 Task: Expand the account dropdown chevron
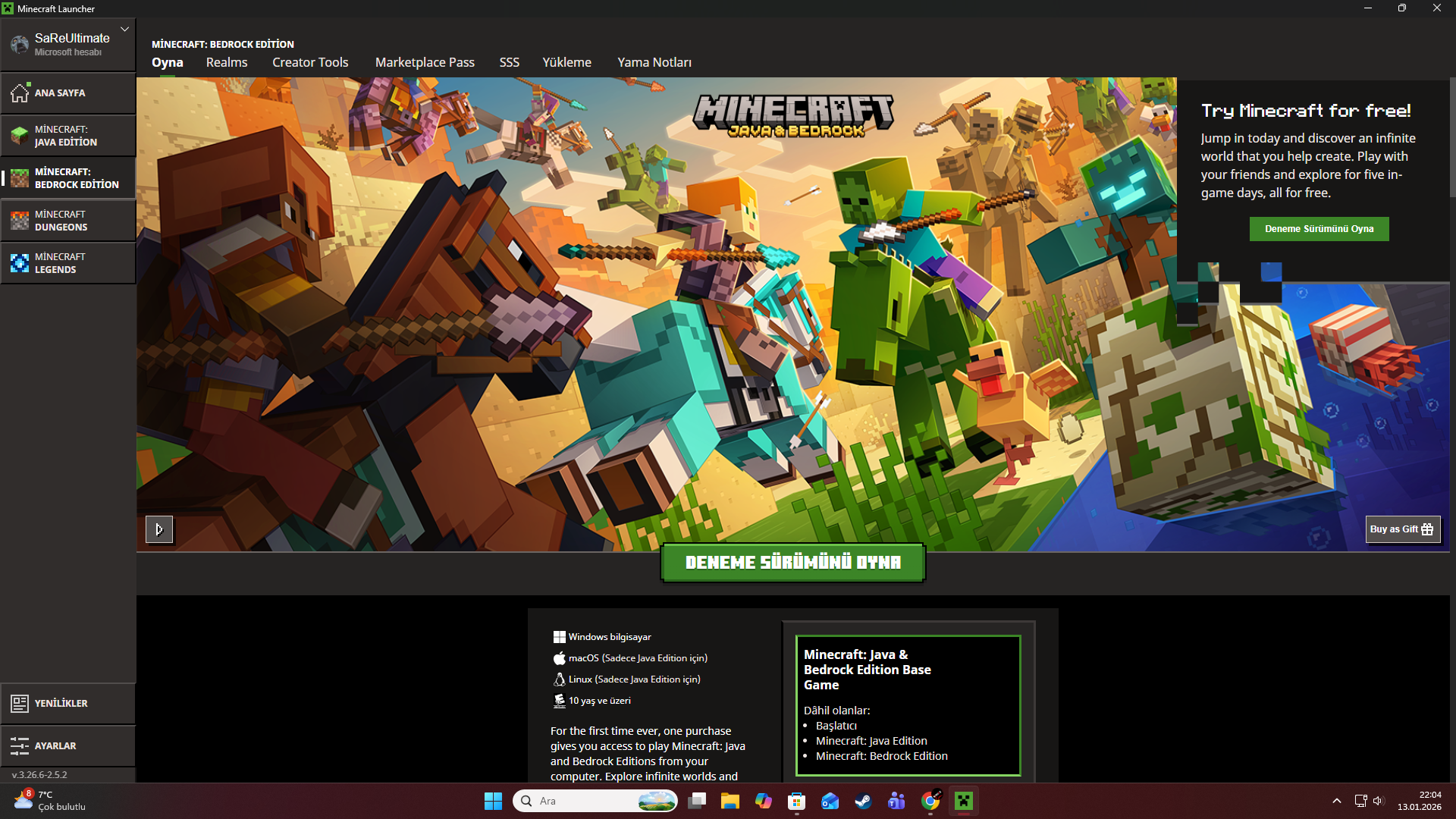tap(124, 30)
